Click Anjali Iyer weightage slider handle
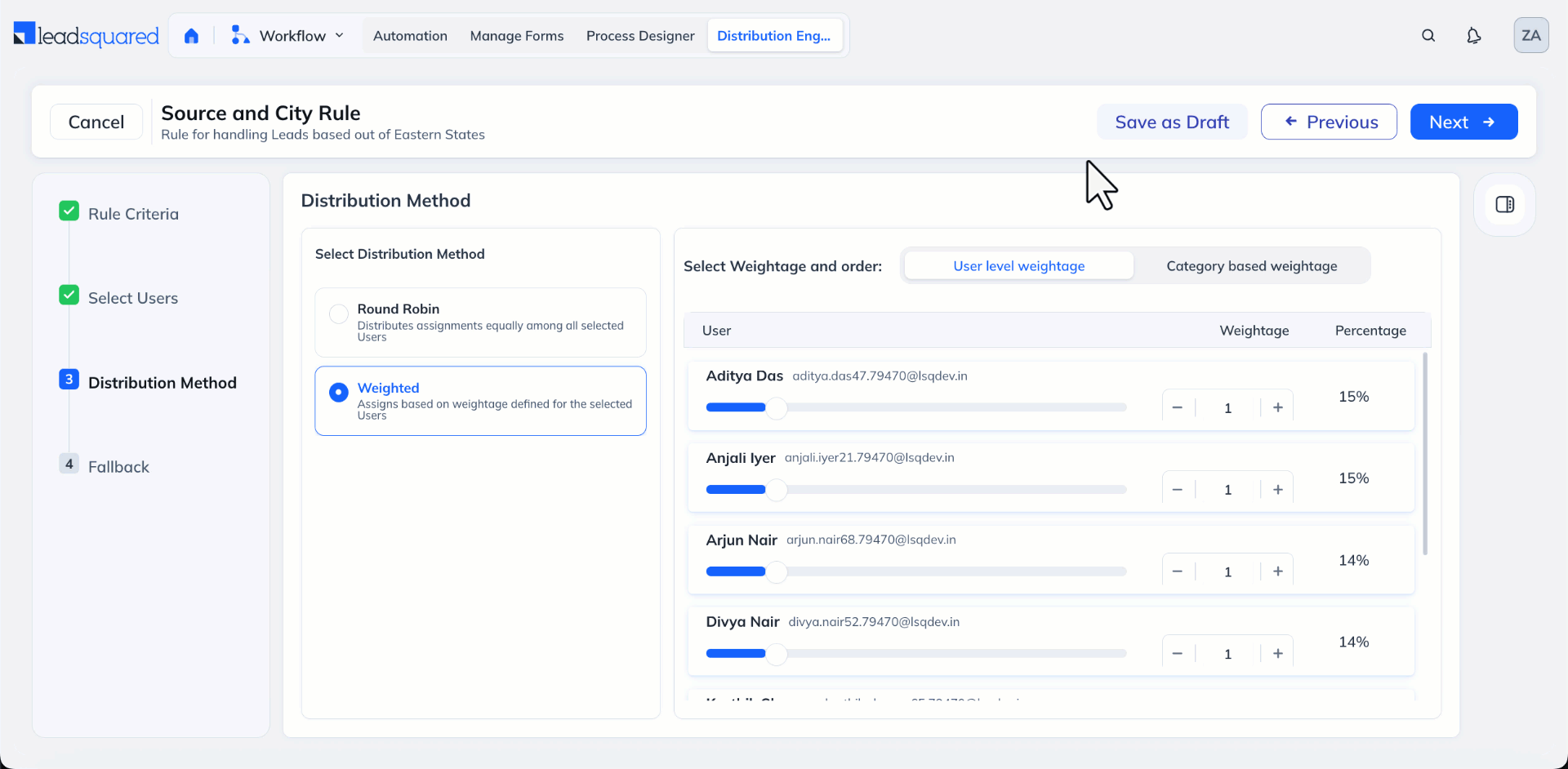Image resolution: width=1568 pixels, height=769 pixels. [777, 489]
